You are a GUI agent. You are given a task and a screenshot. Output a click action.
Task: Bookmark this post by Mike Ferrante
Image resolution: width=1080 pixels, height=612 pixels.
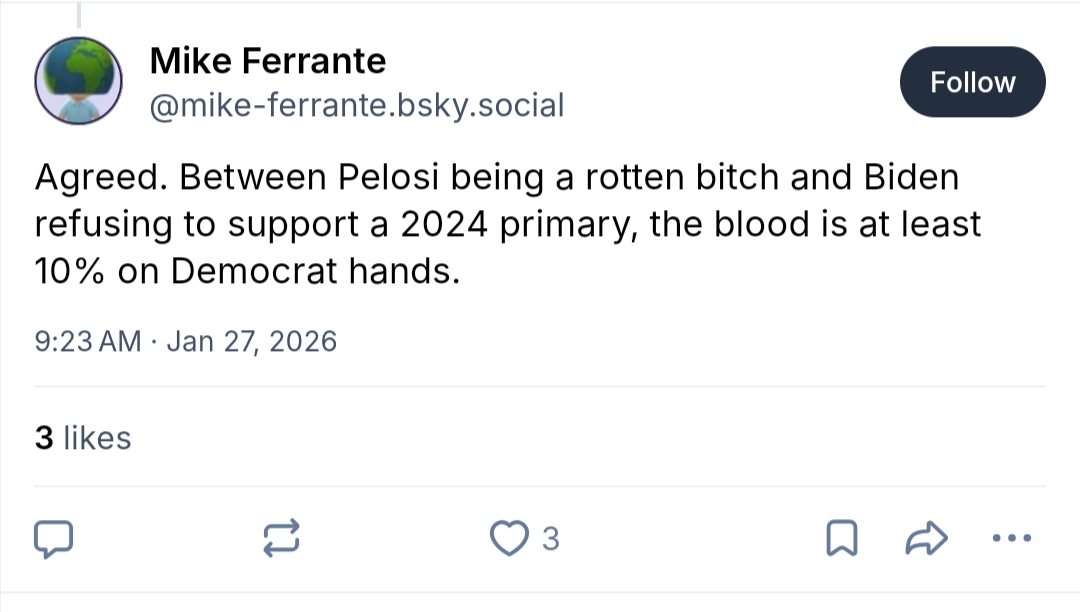(x=842, y=539)
